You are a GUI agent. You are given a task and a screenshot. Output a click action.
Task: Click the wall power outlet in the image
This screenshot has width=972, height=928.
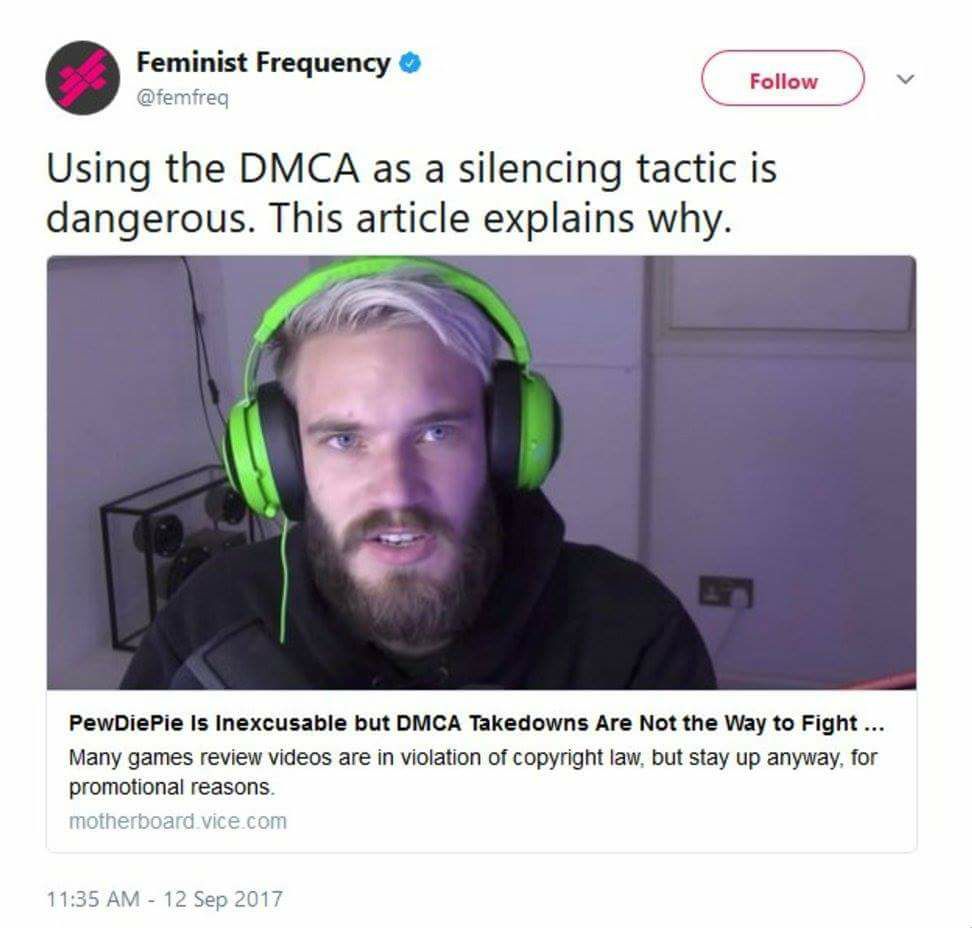[x=726, y=591]
